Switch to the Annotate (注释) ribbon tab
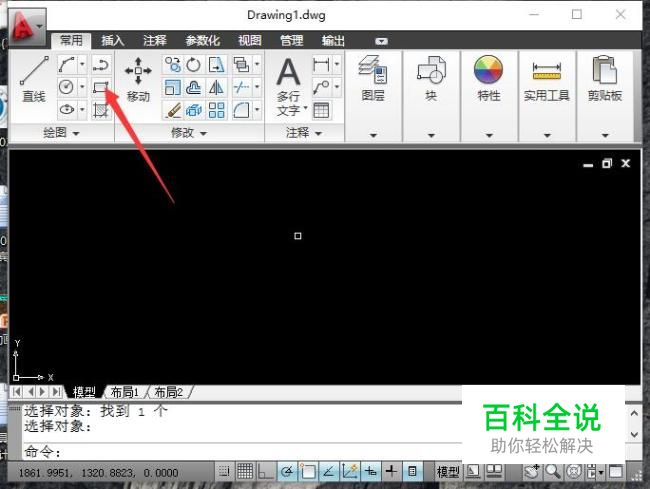The height and width of the screenshot is (489, 650). (155, 41)
